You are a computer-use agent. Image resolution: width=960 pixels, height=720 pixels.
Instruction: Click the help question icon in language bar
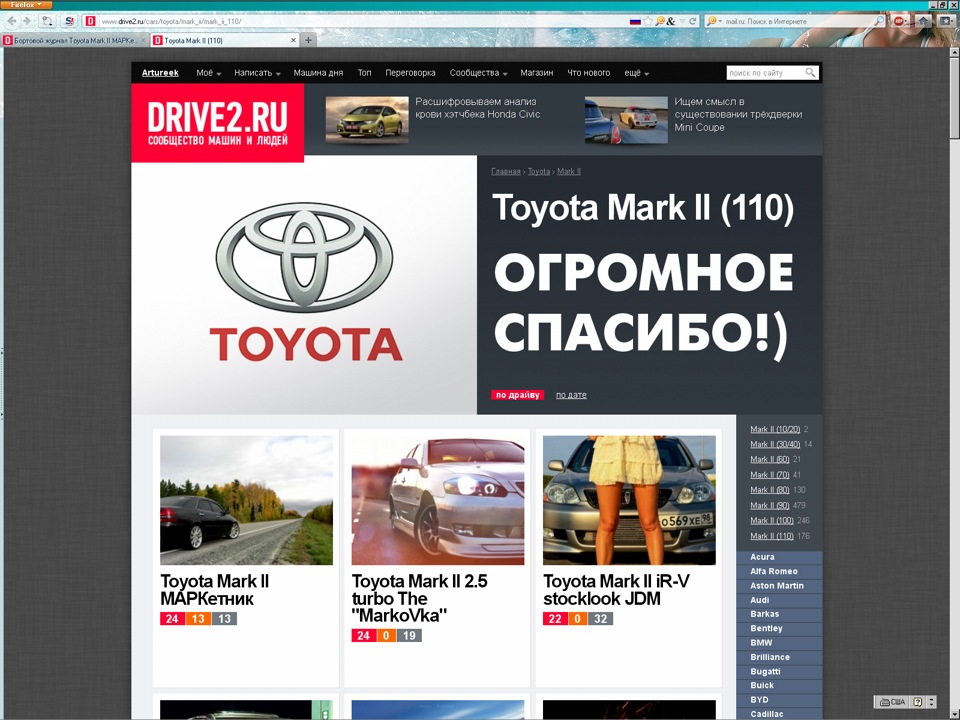tap(918, 702)
